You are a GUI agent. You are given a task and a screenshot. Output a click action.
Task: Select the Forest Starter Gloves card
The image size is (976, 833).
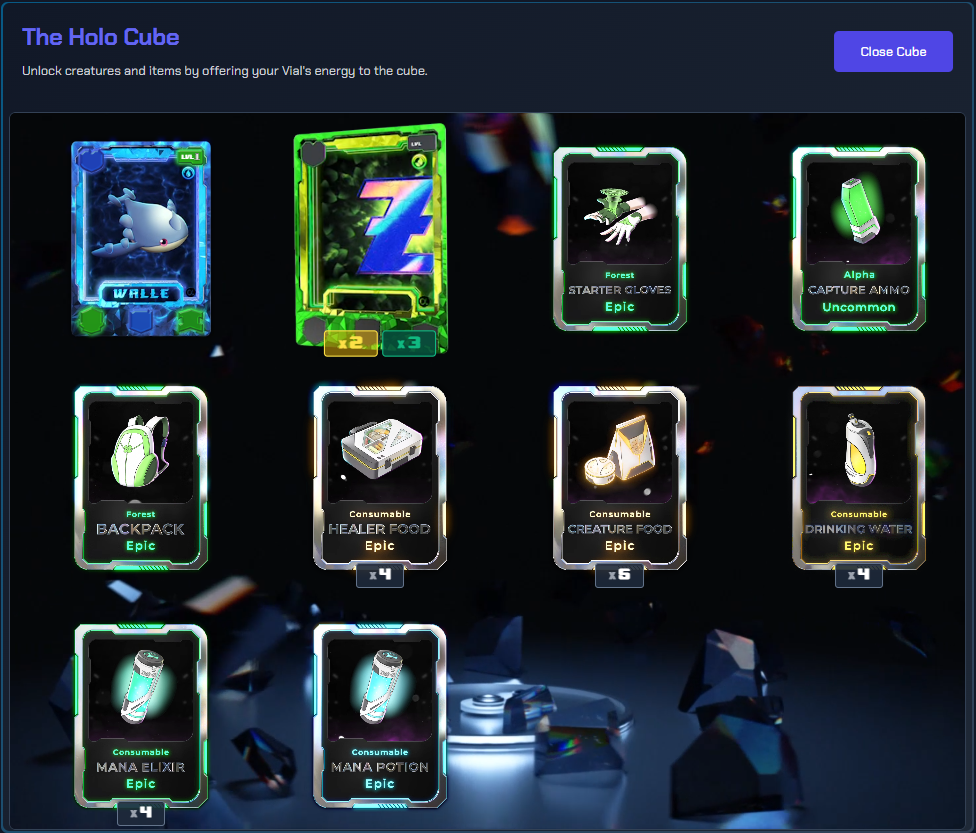619,238
